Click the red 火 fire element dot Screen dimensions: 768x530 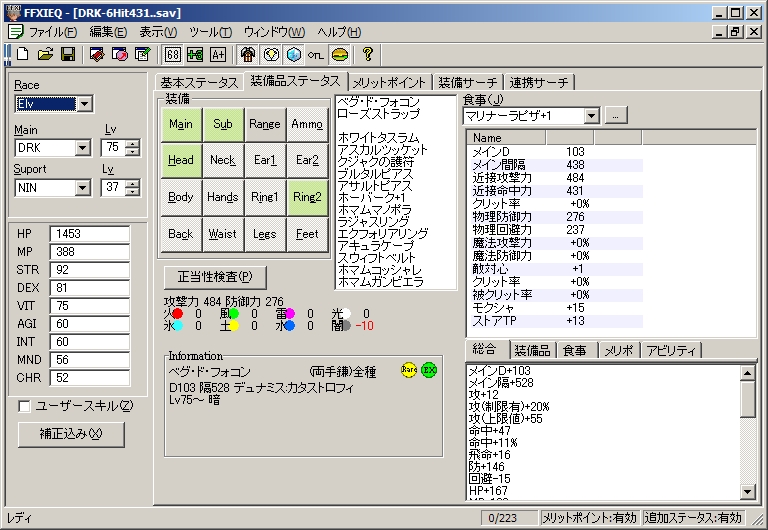pos(177,313)
